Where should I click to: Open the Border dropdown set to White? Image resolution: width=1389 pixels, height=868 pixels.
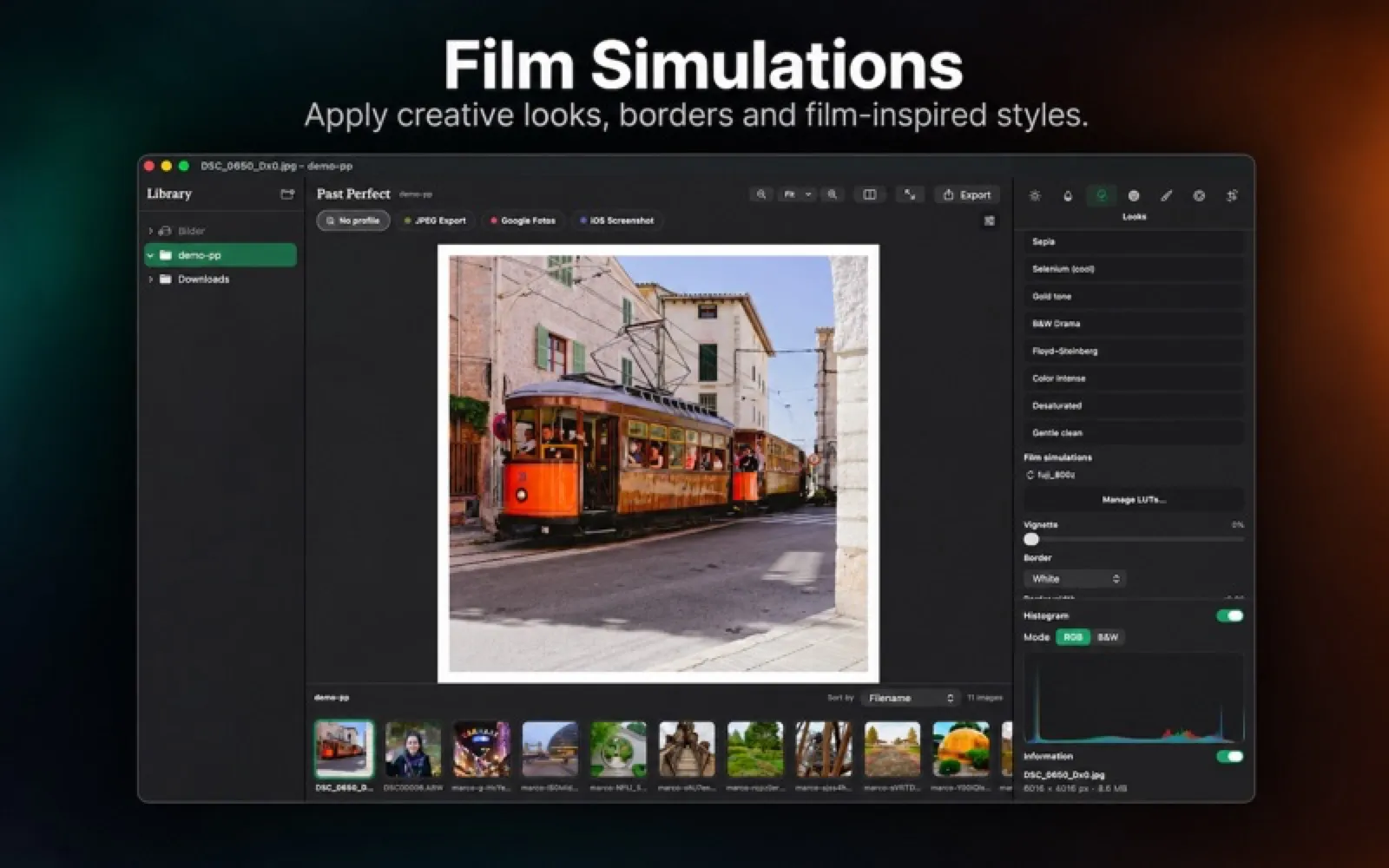(x=1075, y=578)
